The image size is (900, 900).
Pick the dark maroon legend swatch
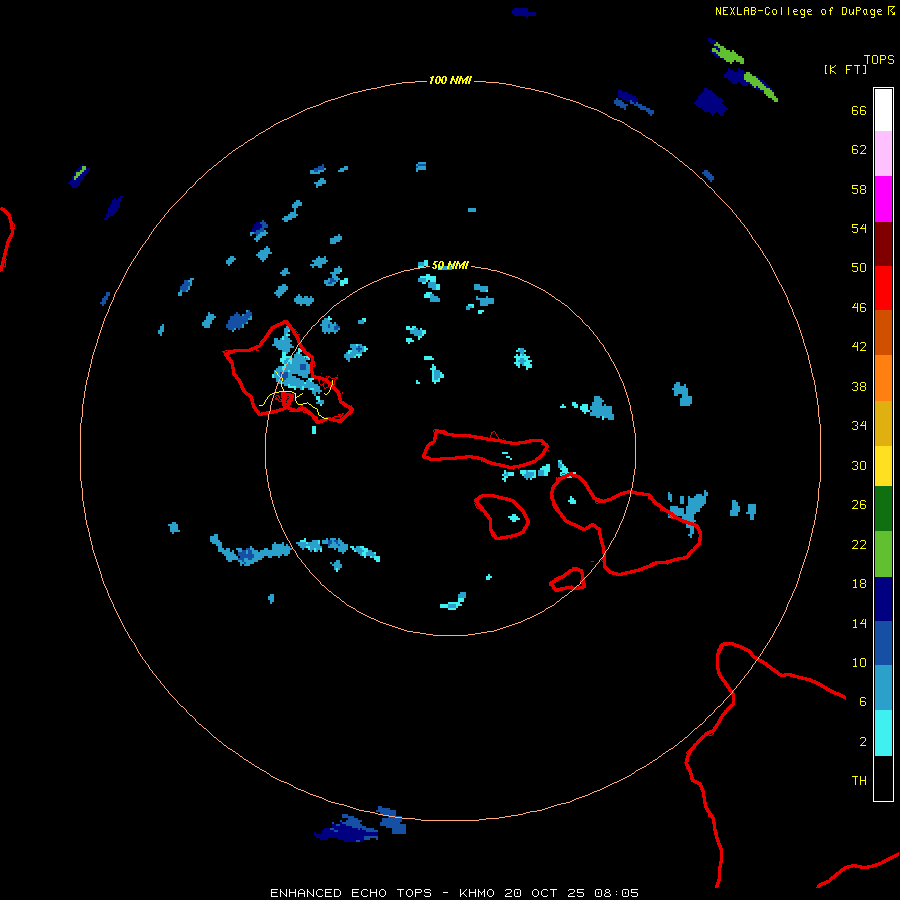tap(883, 244)
